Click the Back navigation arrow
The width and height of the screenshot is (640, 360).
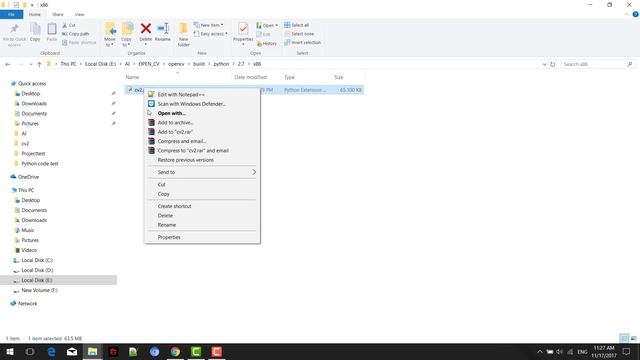(x=8, y=64)
